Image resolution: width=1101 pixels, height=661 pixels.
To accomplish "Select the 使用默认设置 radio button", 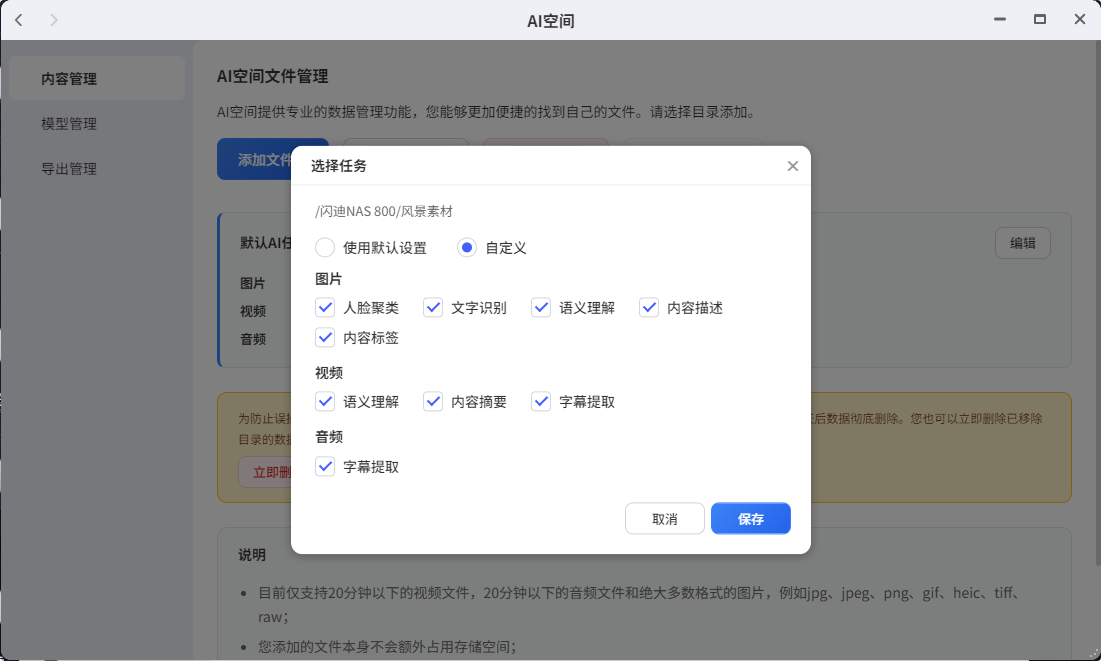I will pyautogui.click(x=324, y=247).
